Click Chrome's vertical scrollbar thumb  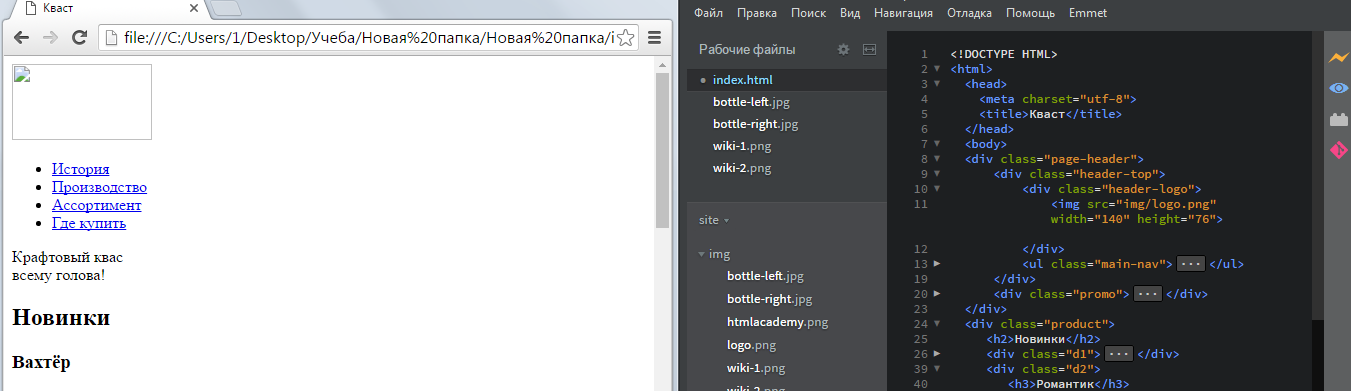pos(662,150)
